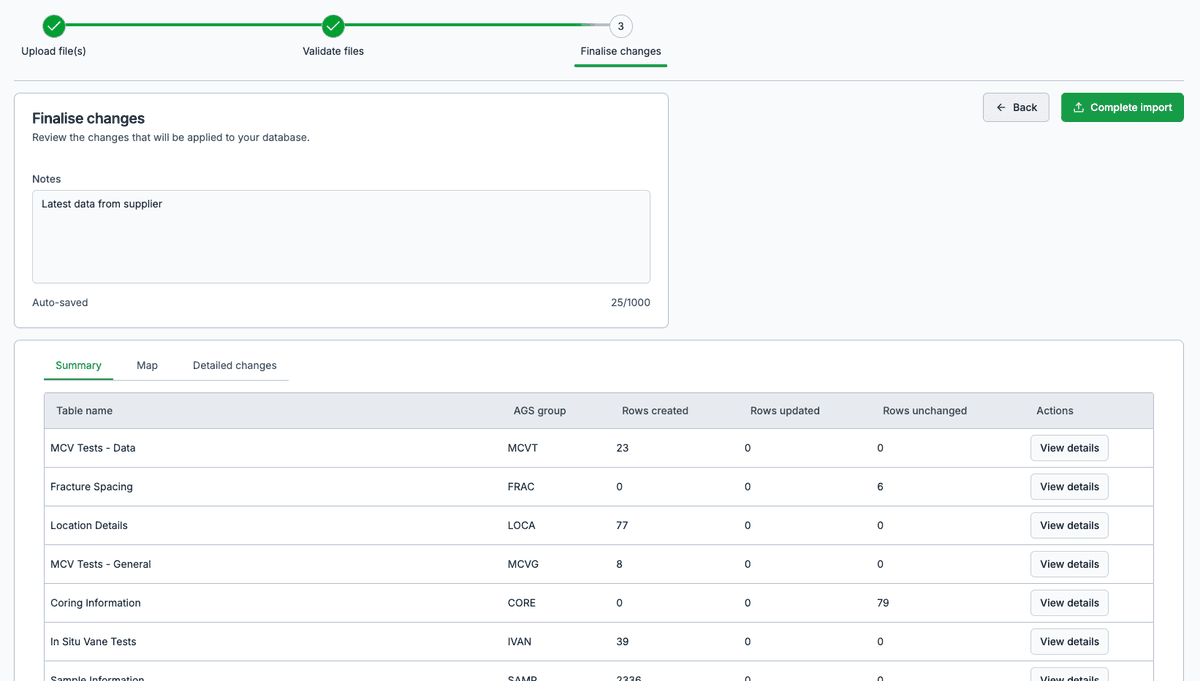View details for Location Details row
The image size is (1200, 681).
pyautogui.click(x=1069, y=526)
